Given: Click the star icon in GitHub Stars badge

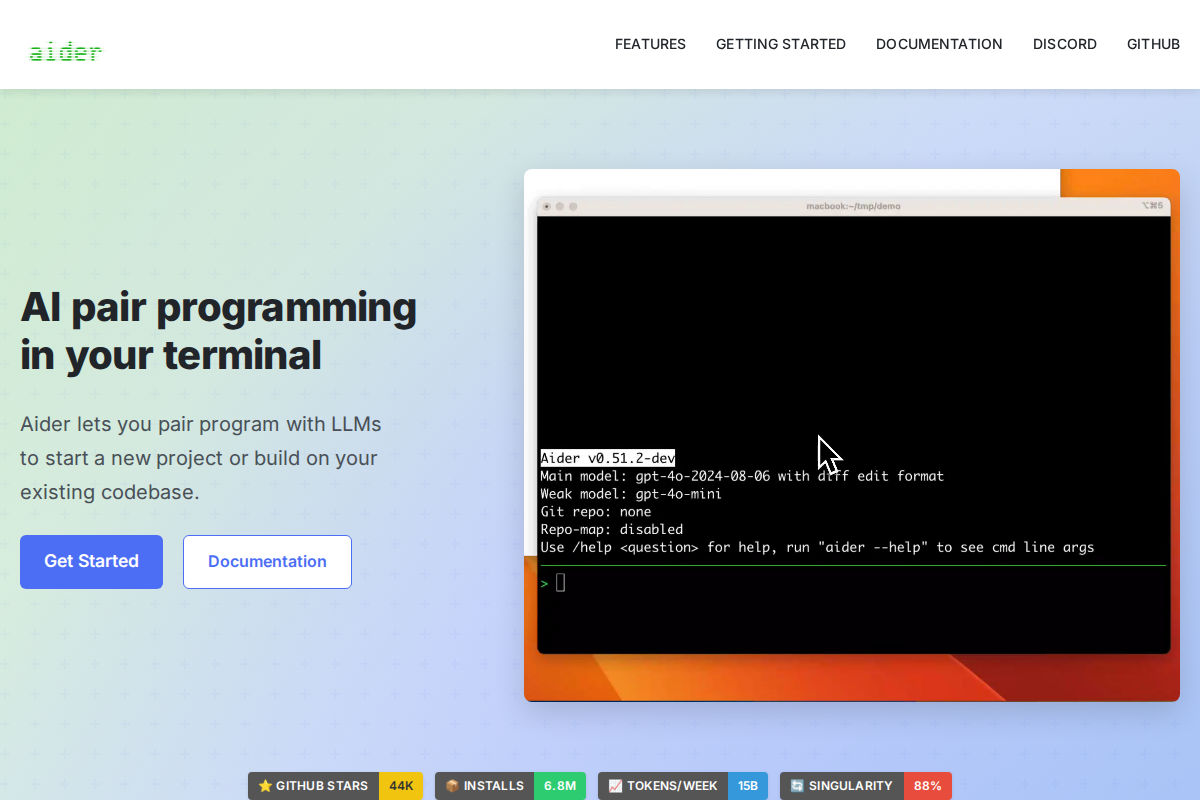Looking at the screenshot, I should click(x=265, y=786).
